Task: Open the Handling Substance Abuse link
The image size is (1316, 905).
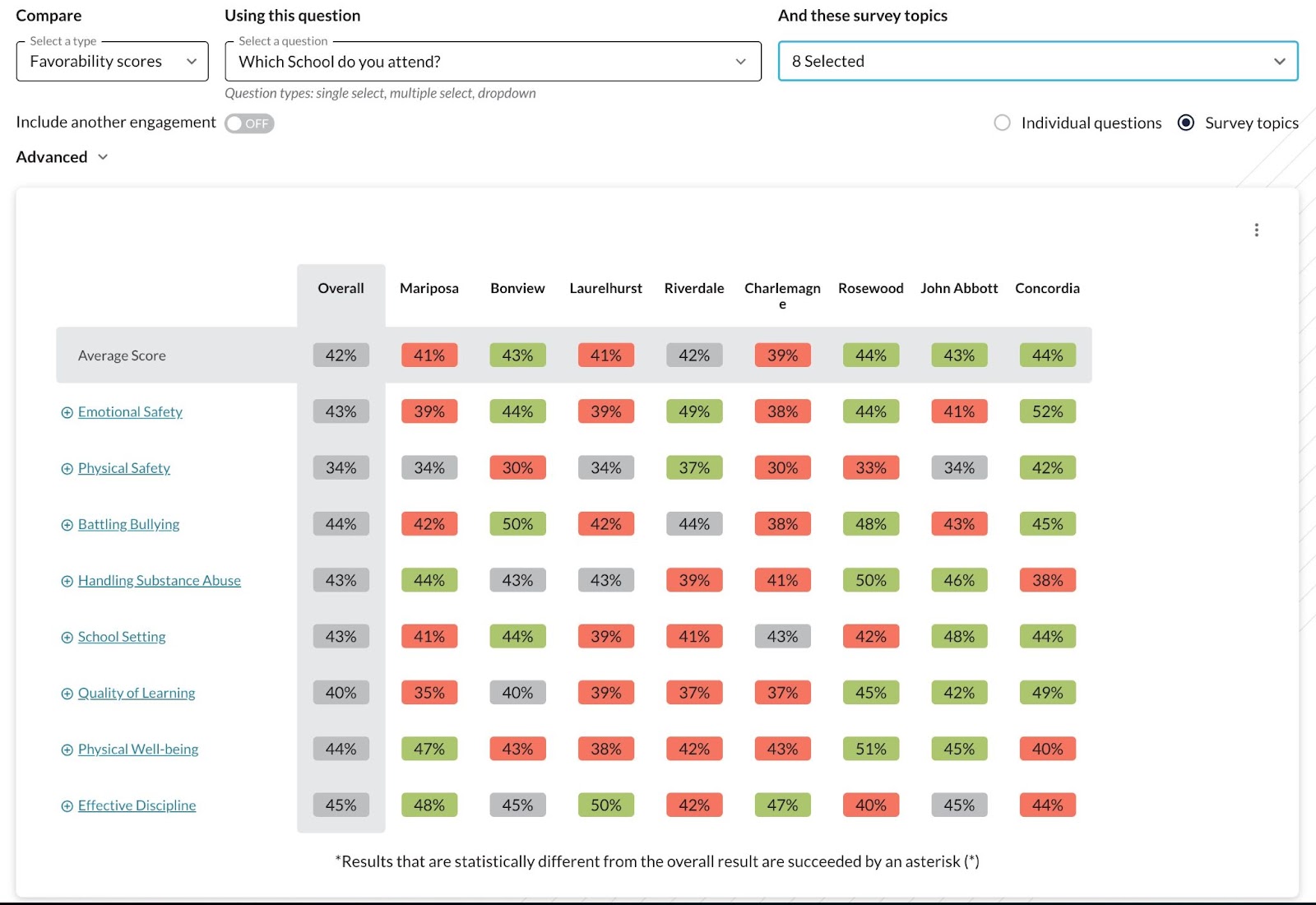Action: coord(160,581)
